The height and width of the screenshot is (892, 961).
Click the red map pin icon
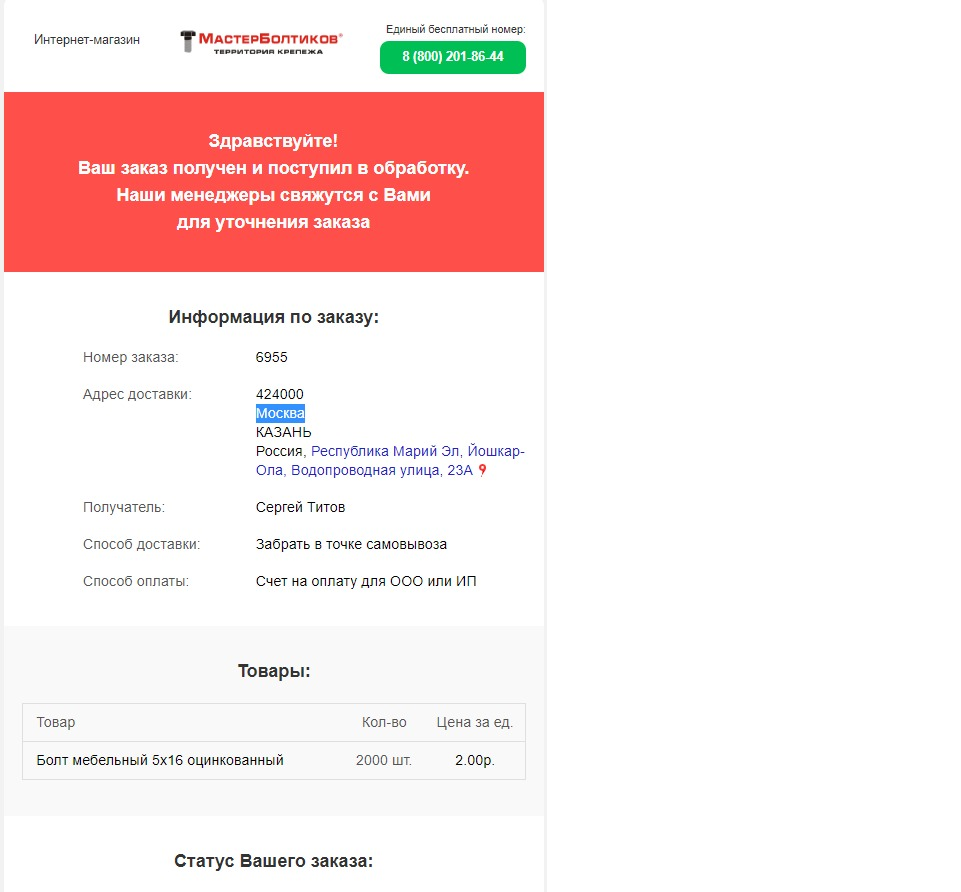point(482,471)
